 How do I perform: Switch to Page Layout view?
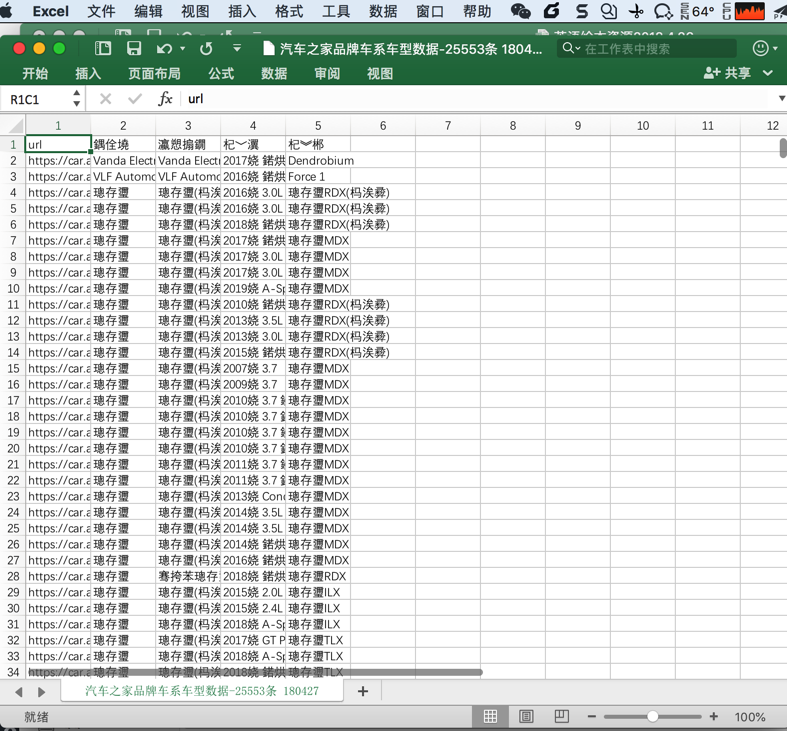(x=526, y=716)
